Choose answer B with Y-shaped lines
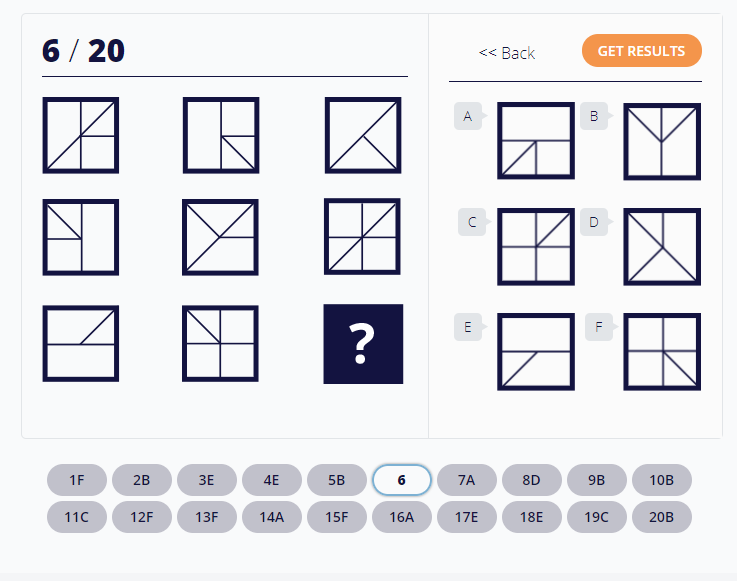The width and height of the screenshot is (737, 581). [x=662, y=141]
